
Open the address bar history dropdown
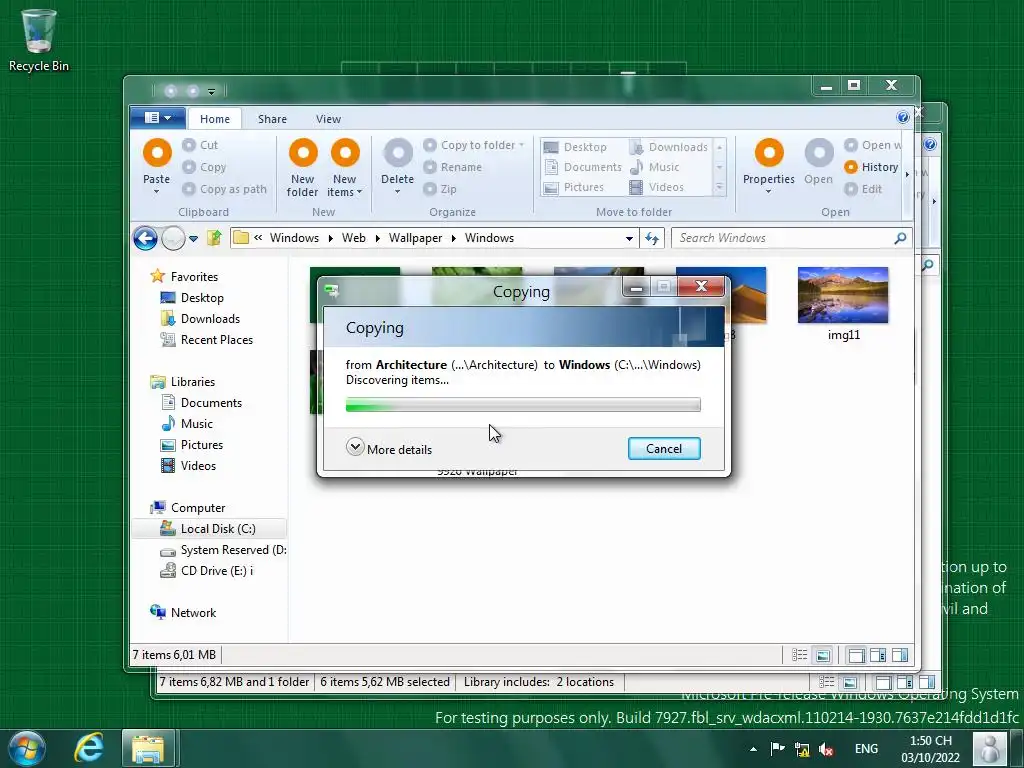tap(629, 238)
